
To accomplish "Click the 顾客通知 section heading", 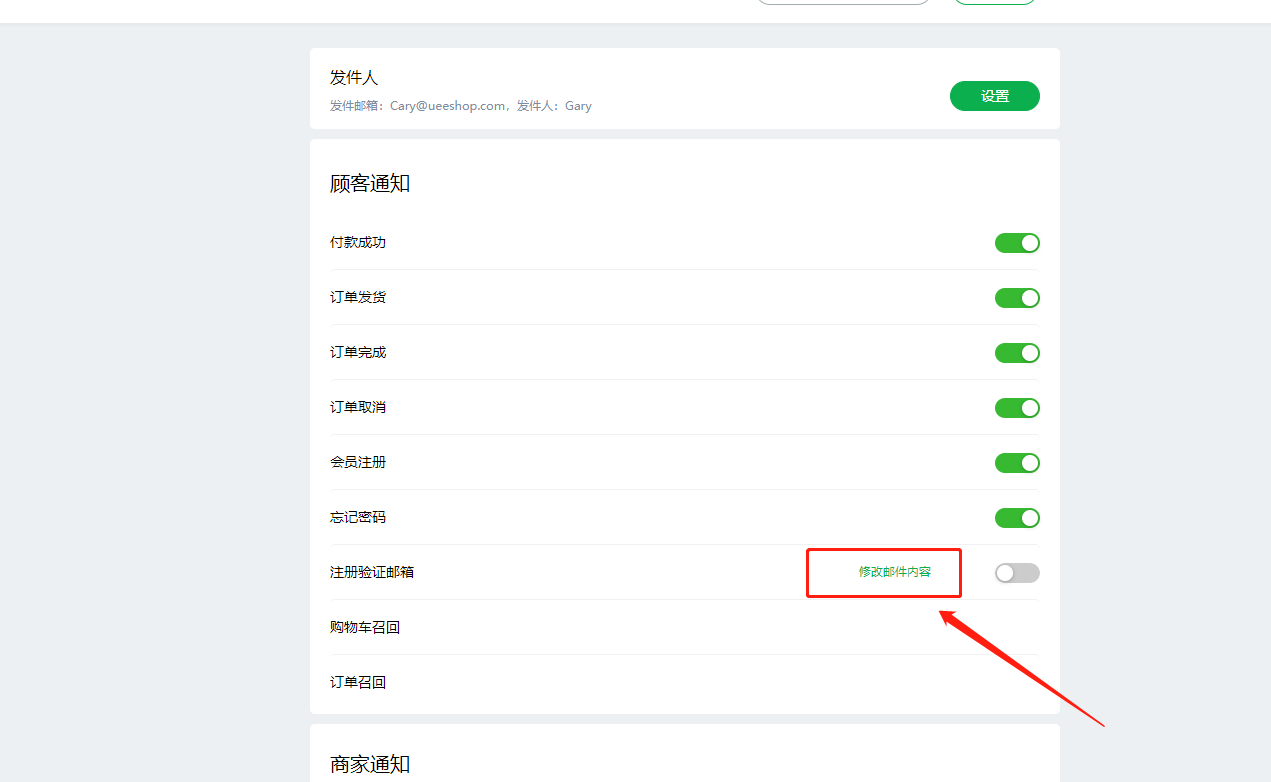I will click(370, 184).
